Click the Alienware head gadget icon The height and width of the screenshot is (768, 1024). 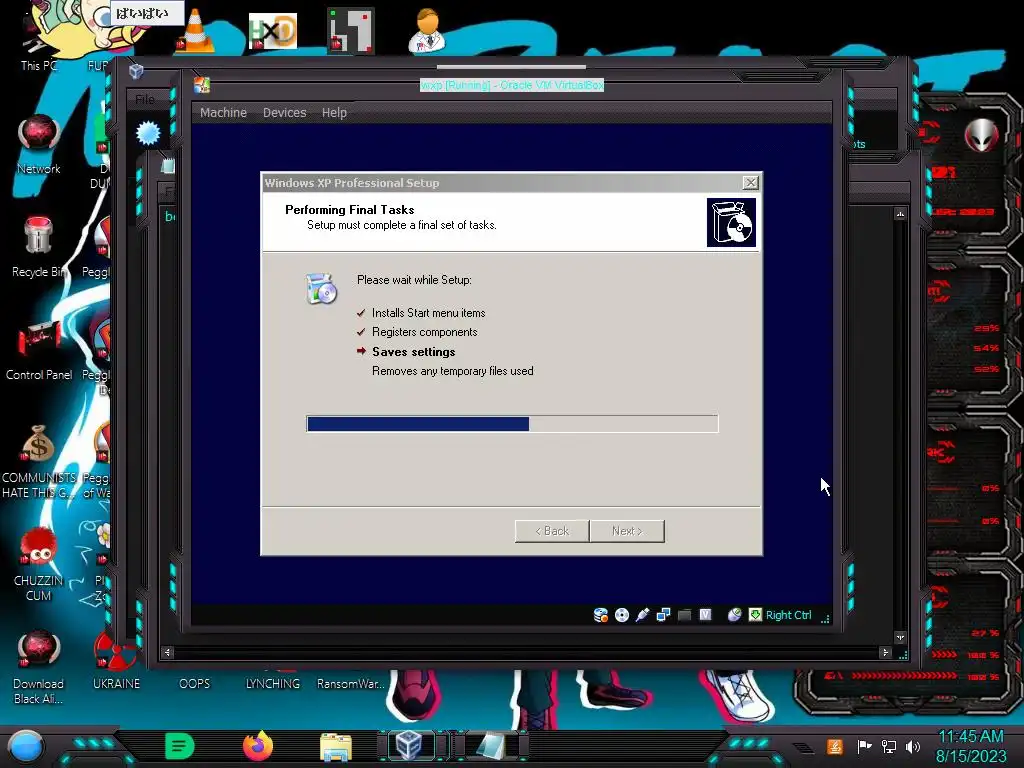click(x=982, y=135)
